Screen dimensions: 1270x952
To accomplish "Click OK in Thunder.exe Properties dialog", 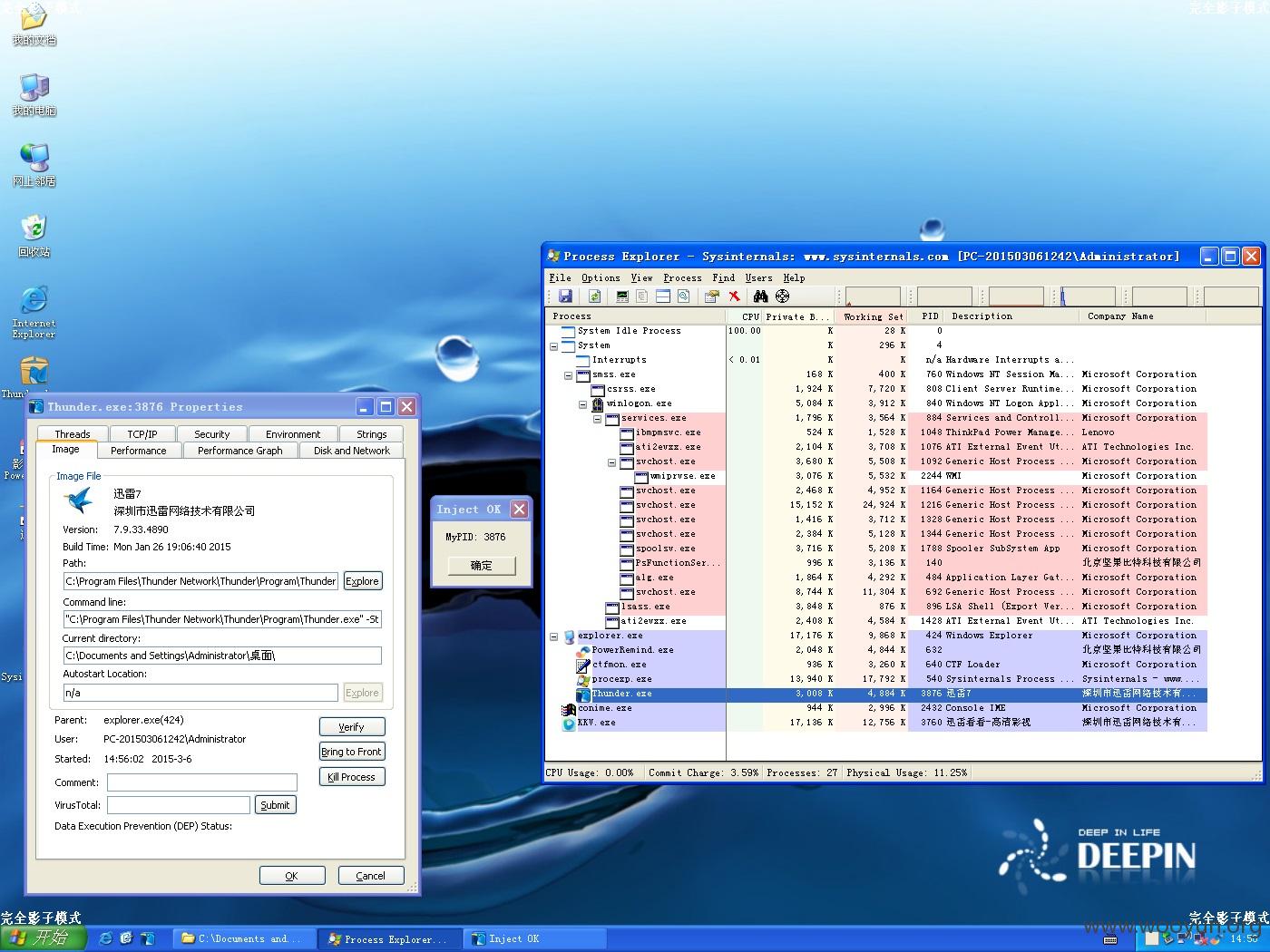I will click(x=292, y=876).
